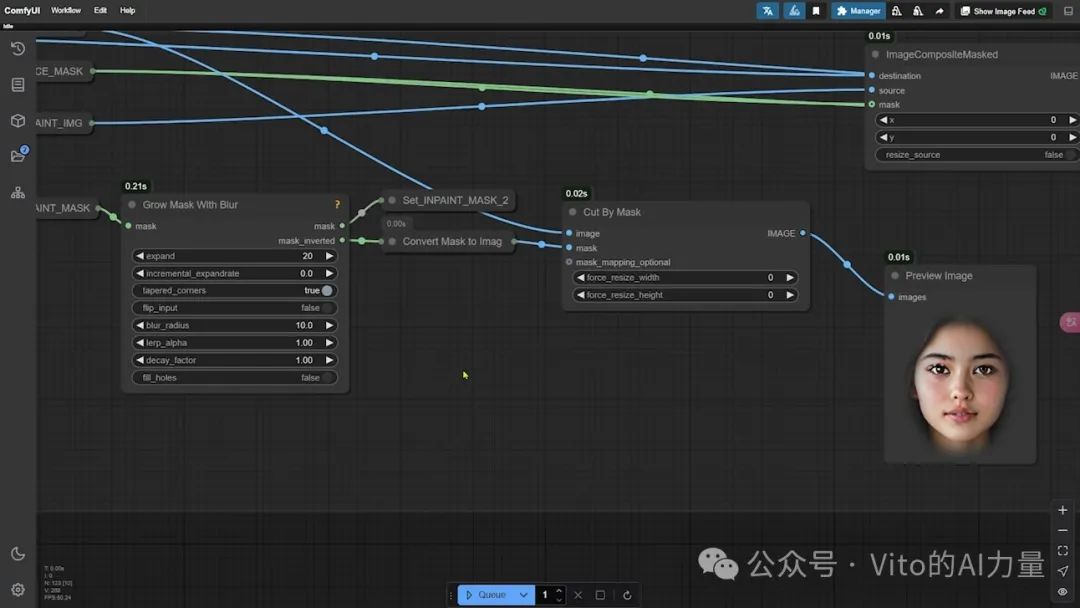The image size is (1080, 608).
Task: Toggle flip_input switch
Action: 328,308
